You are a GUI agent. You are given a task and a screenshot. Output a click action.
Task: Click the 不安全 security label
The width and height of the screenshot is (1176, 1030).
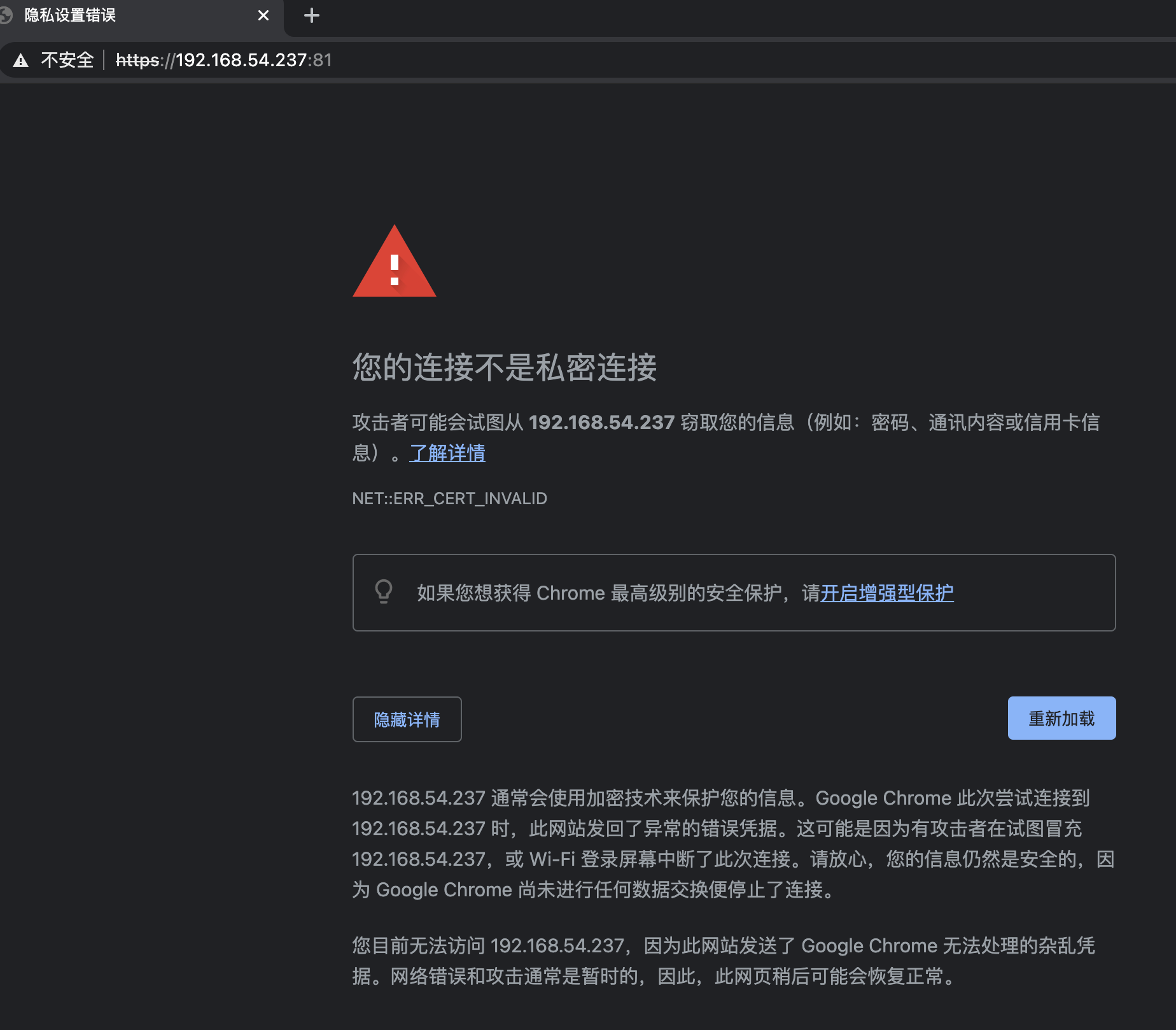67,60
